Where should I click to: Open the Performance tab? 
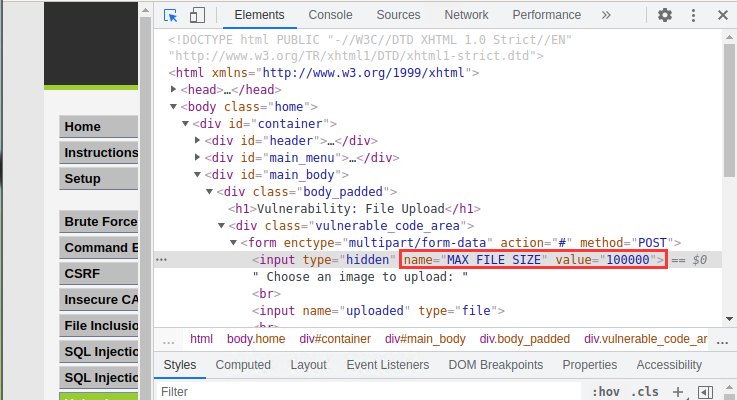point(547,15)
